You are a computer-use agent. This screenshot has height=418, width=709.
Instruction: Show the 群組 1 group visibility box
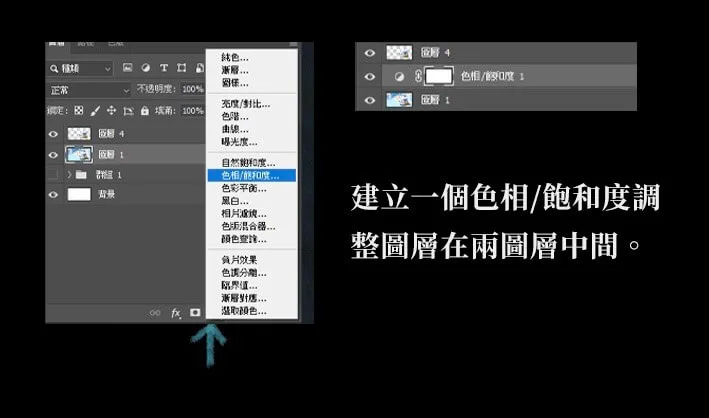coord(53,175)
